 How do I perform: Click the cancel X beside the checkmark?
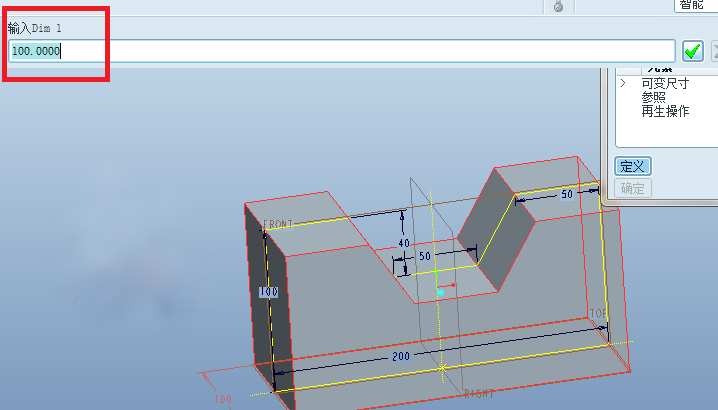pos(714,51)
